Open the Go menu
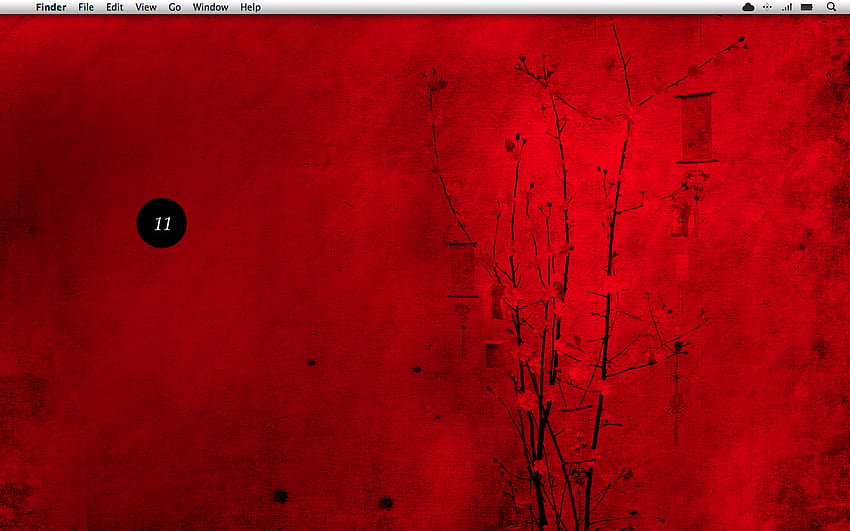The width and height of the screenshot is (850, 531). [x=175, y=7]
